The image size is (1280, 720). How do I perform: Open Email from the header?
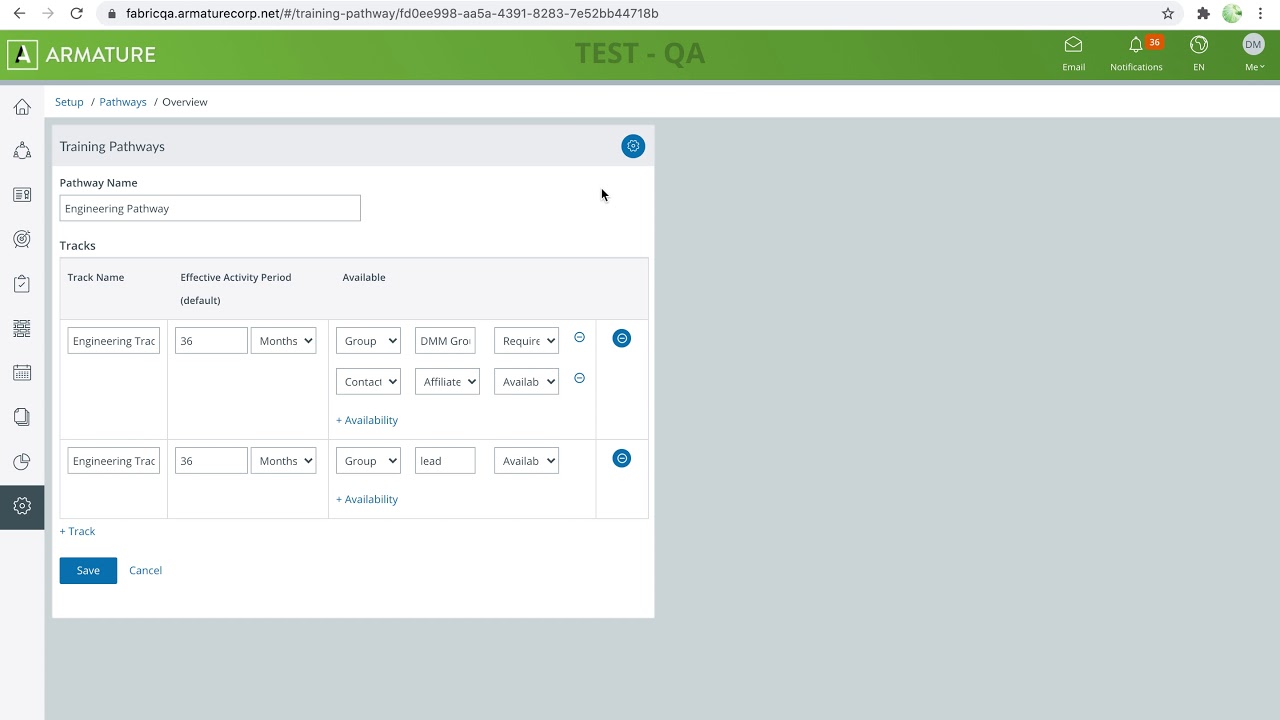[x=1073, y=54]
